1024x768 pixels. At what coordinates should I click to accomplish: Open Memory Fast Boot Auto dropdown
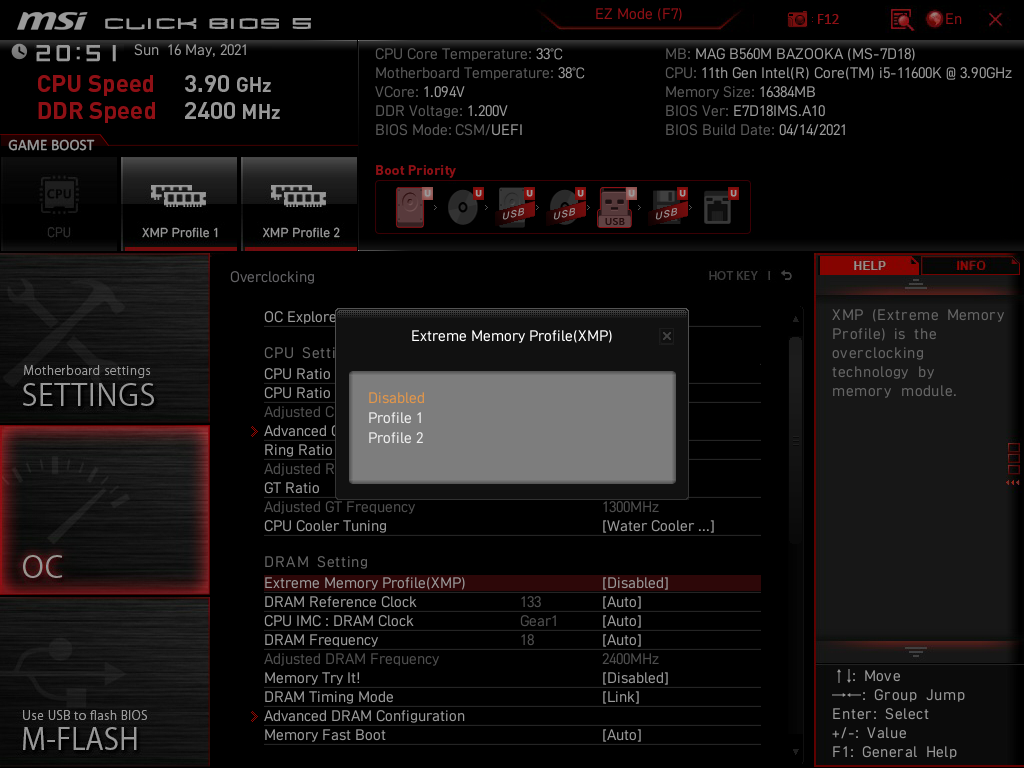click(622, 735)
